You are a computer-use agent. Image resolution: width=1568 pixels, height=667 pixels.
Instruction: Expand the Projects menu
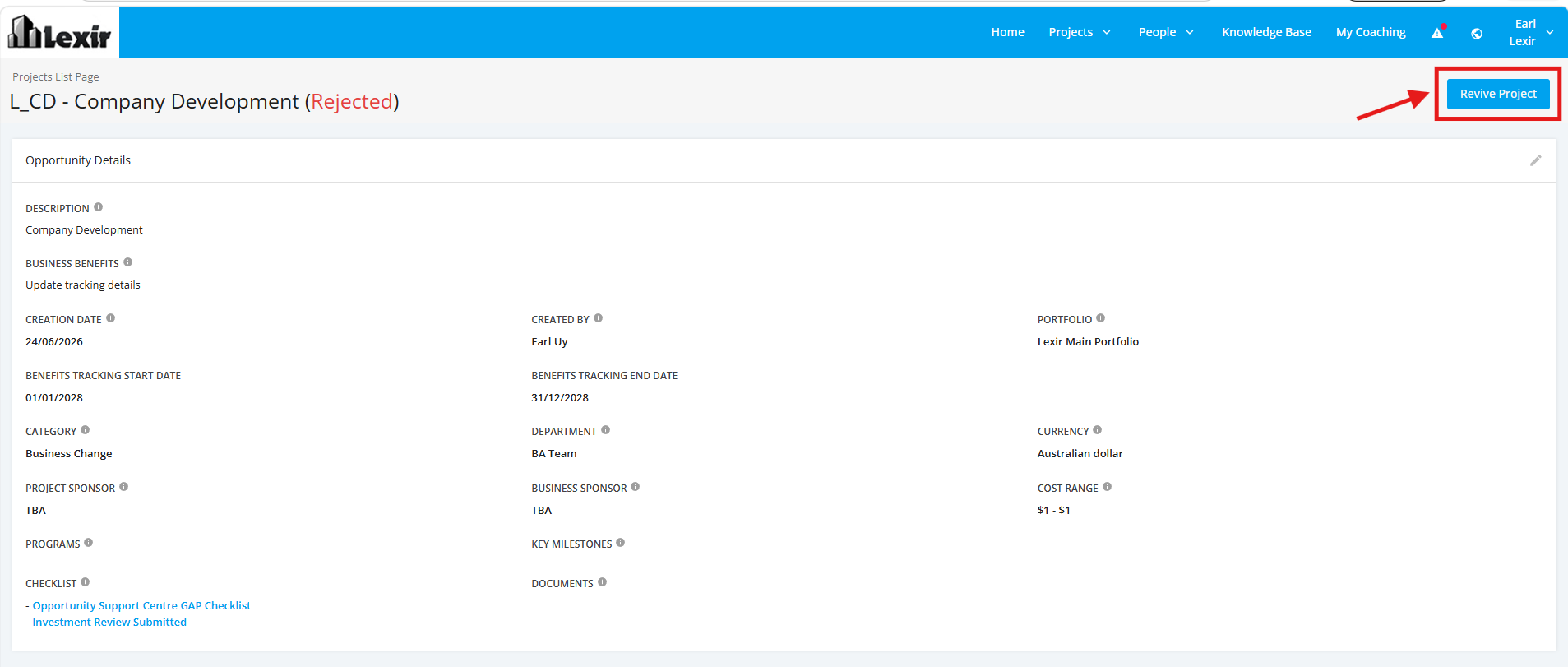point(1080,32)
